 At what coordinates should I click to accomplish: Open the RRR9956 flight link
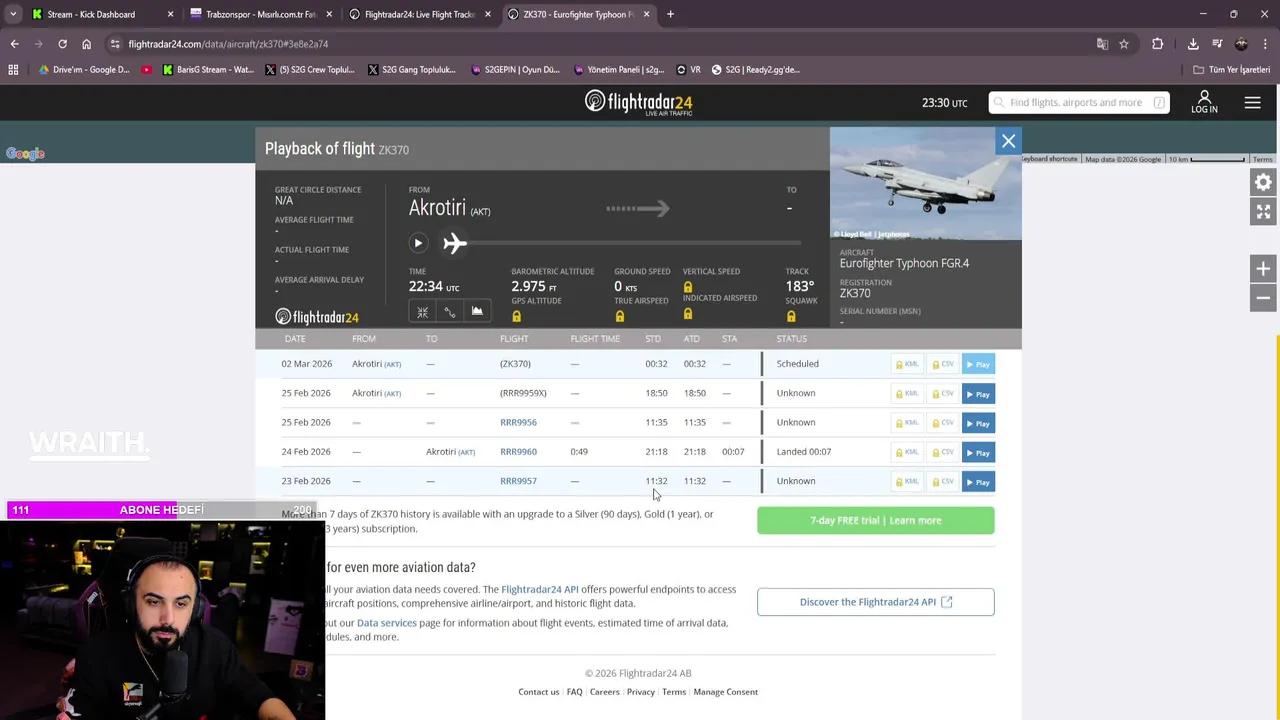[x=518, y=422]
